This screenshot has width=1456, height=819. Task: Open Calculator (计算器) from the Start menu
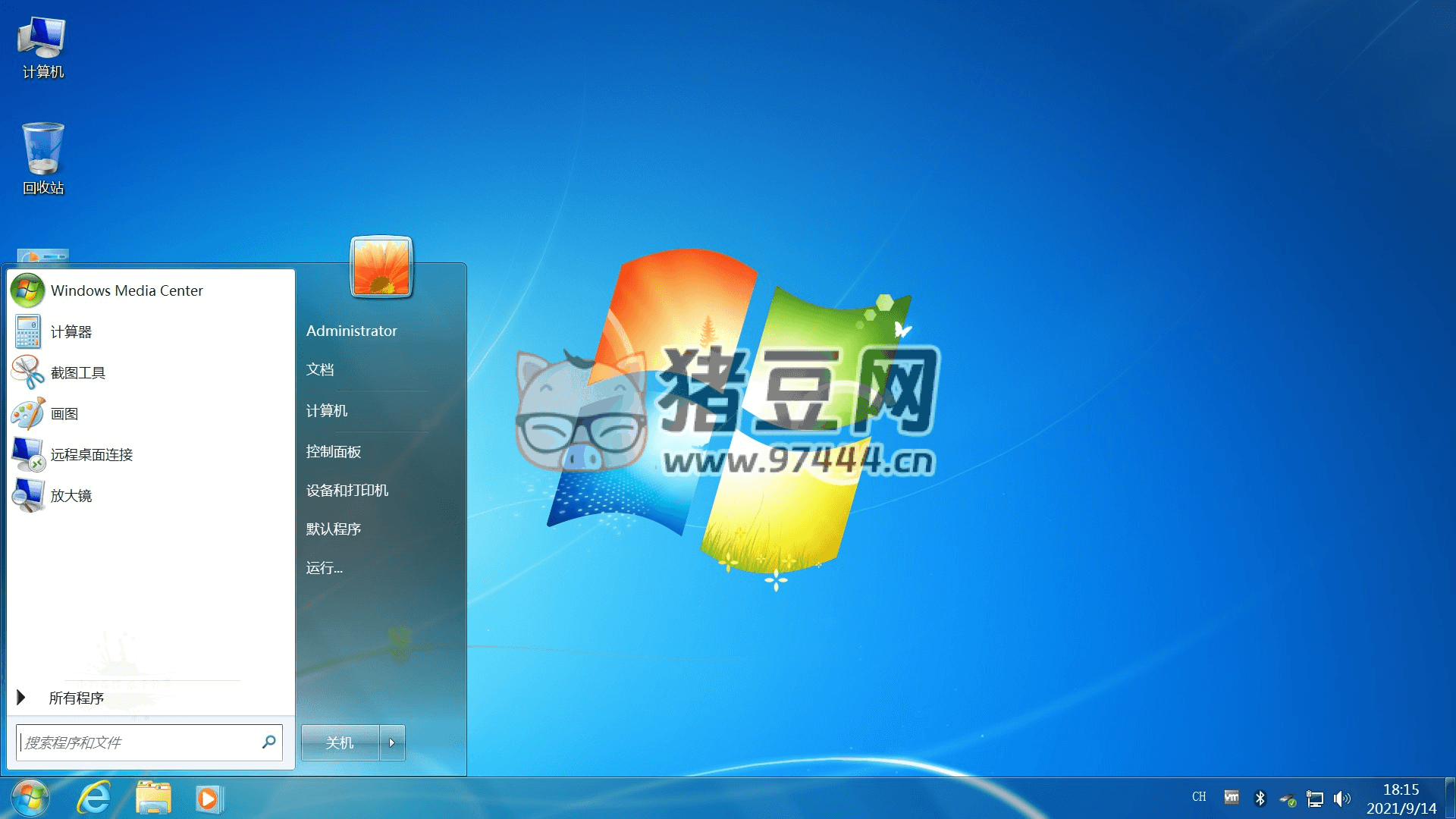[72, 331]
